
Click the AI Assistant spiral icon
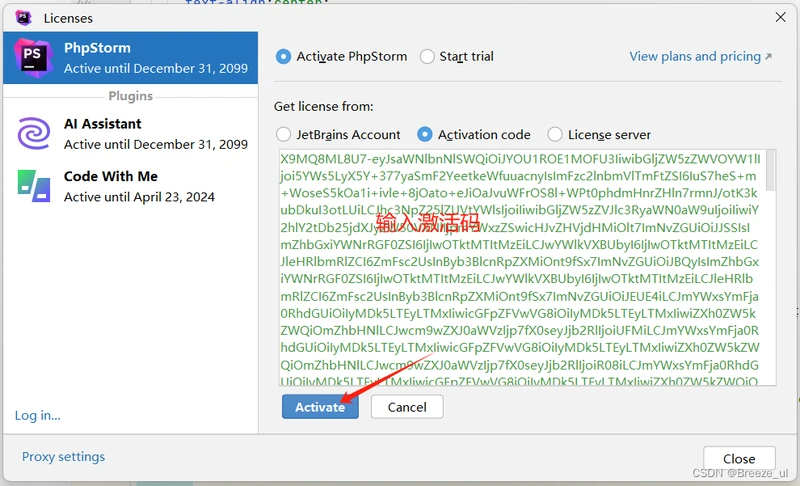(x=34, y=134)
